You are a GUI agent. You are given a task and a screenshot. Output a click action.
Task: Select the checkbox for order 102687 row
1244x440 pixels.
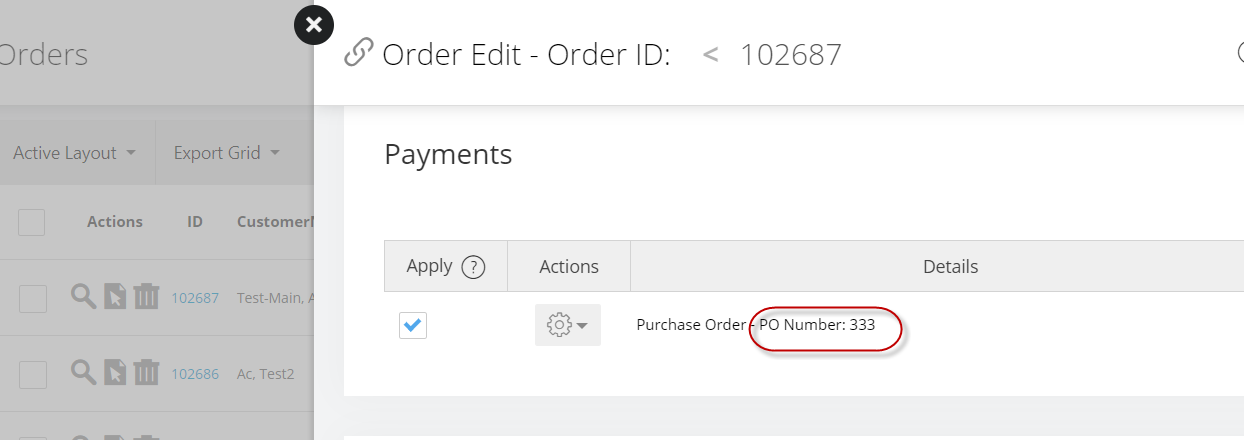pyautogui.click(x=33, y=298)
